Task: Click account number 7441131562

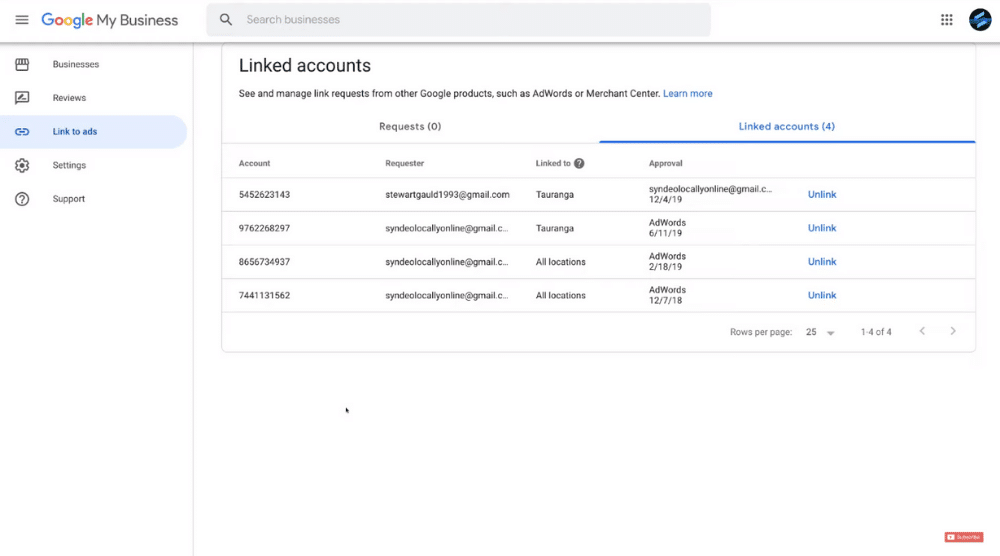Action: pos(264,295)
